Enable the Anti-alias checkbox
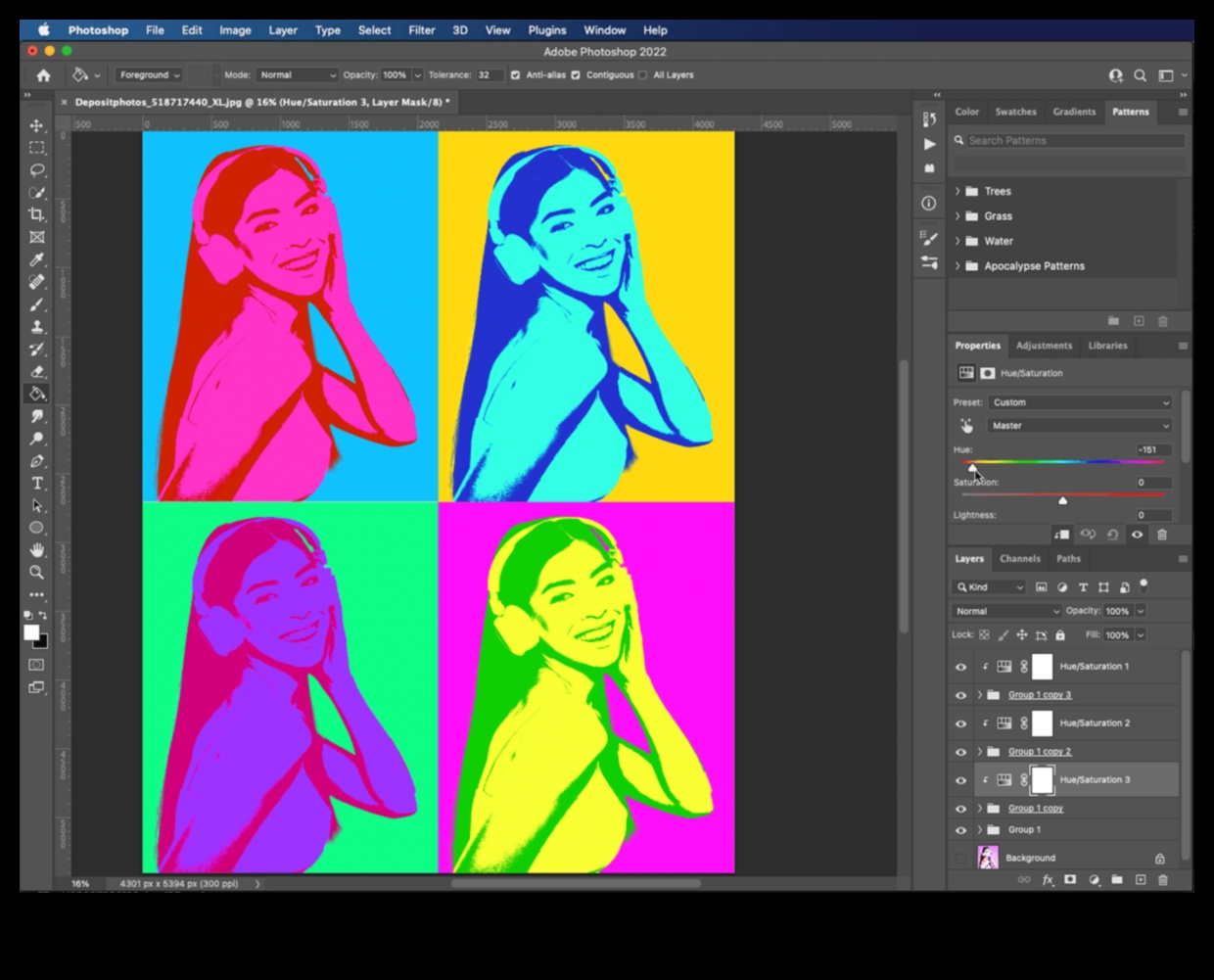This screenshot has height=980, width=1214. point(516,74)
